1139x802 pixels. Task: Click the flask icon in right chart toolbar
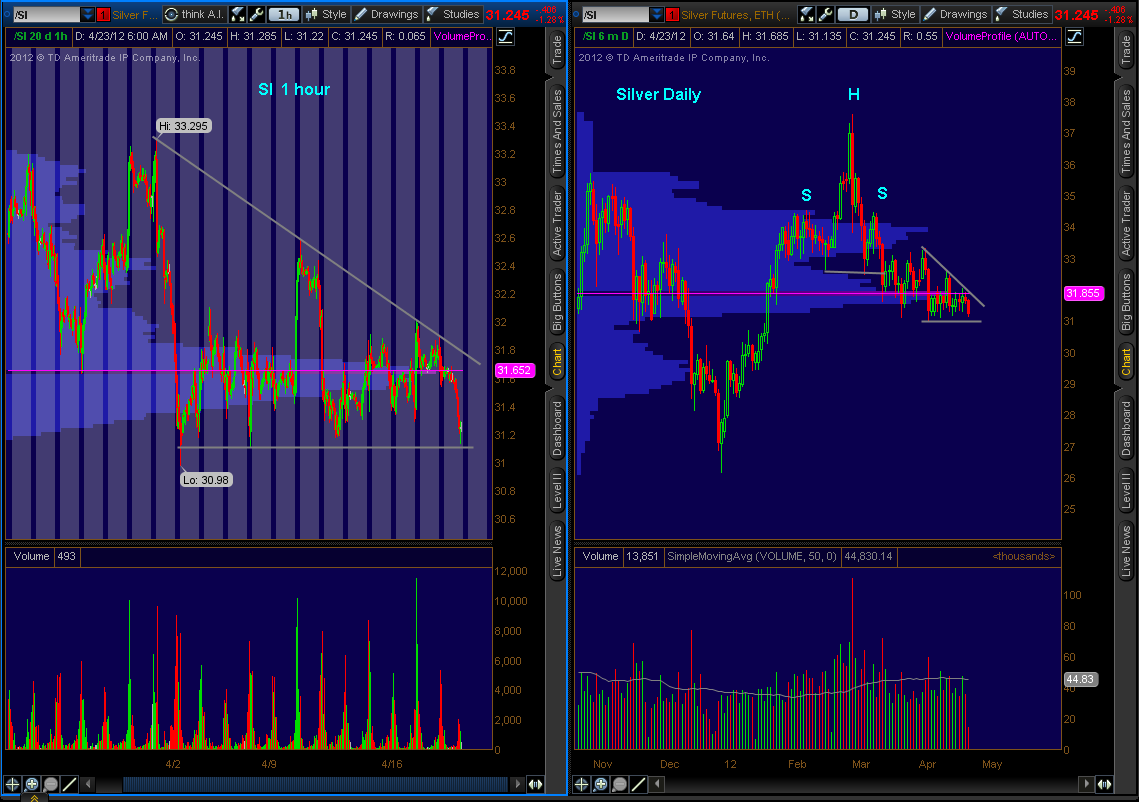tap(806, 14)
